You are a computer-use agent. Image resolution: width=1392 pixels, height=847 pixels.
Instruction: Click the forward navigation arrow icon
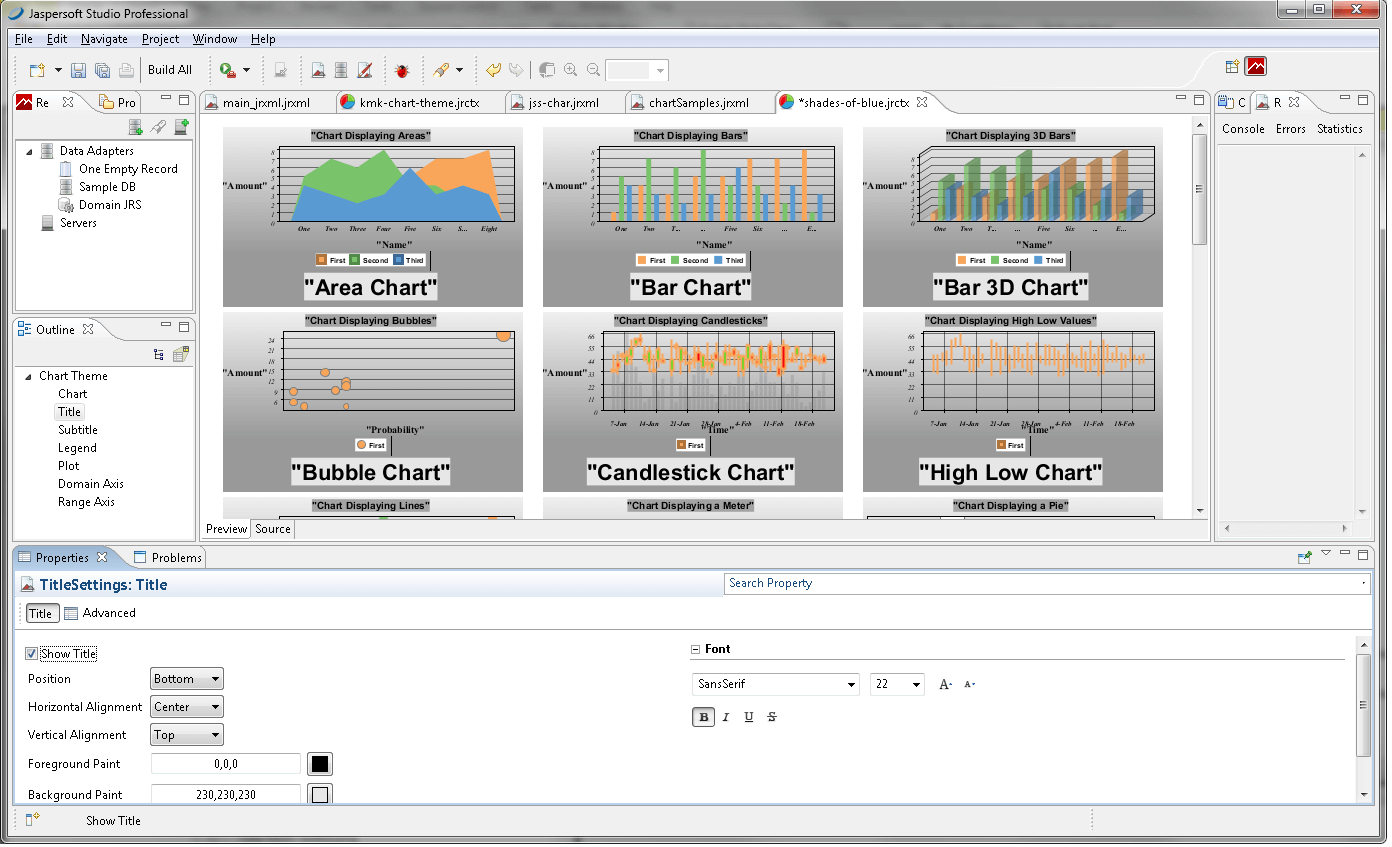click(x=515, y=70)
